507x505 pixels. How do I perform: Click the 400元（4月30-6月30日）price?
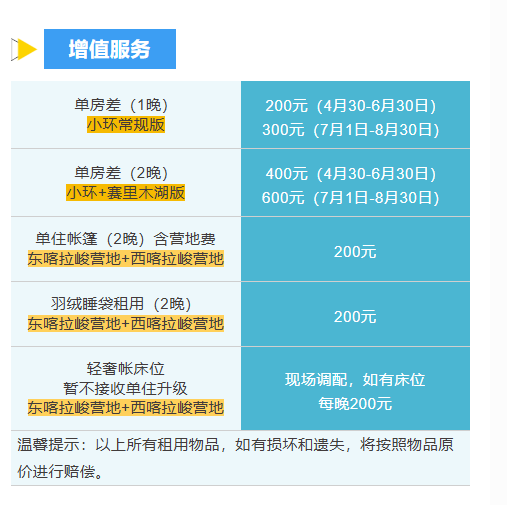[351, 174]
